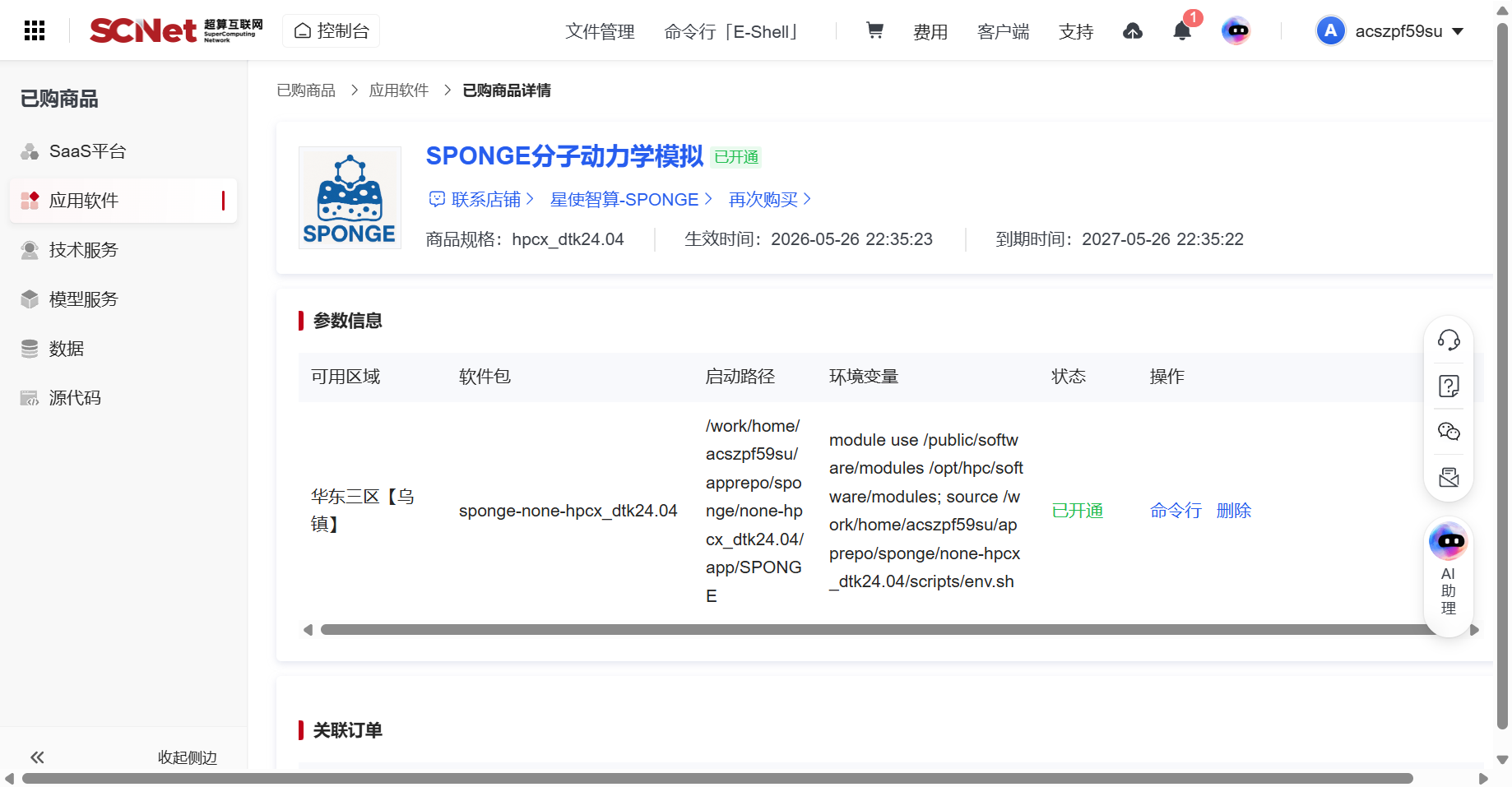Select 技术服务 in the sidebar
The height and width of the screenshot is (787, 1512).
123,250
